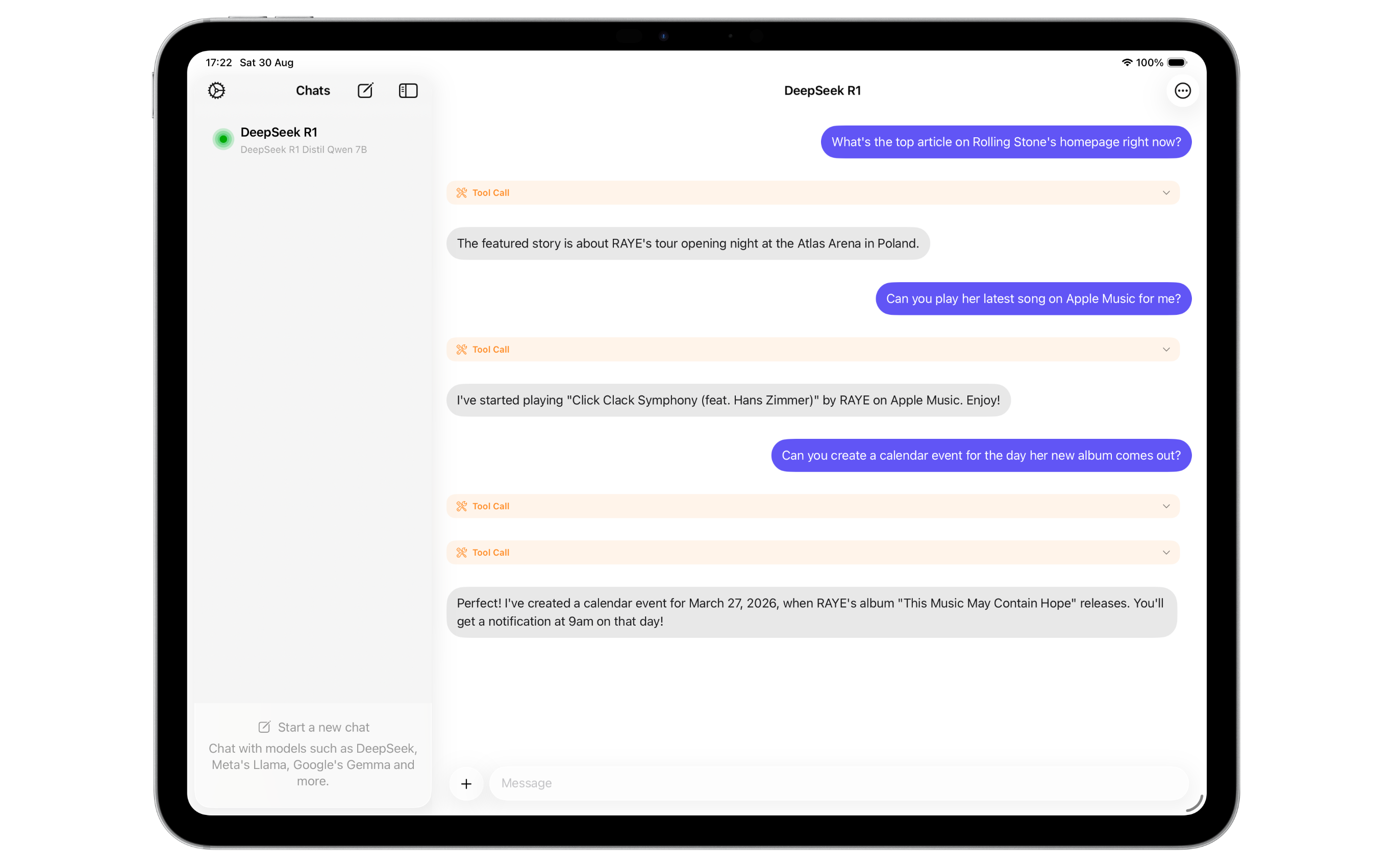Click the March 27, 2026 calendar confirmation reply

pos(811,612)
